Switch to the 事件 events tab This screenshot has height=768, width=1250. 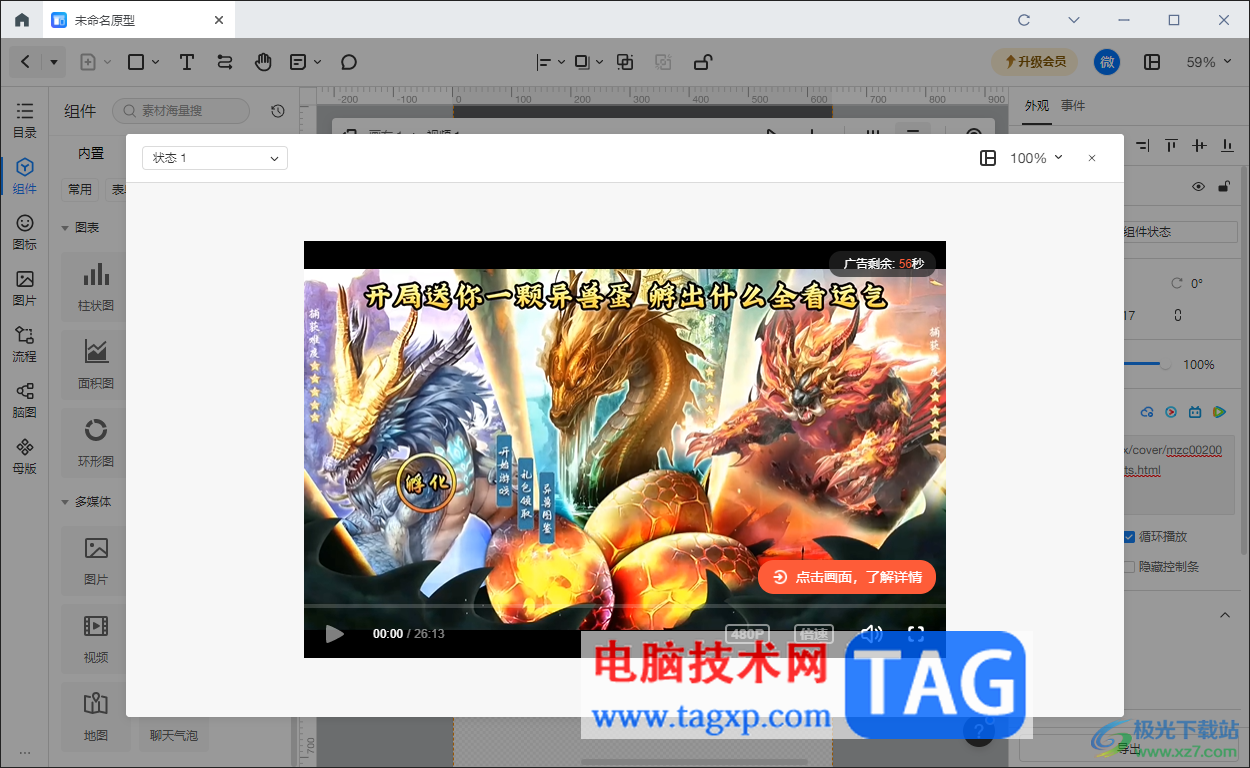click(1073, 106)
